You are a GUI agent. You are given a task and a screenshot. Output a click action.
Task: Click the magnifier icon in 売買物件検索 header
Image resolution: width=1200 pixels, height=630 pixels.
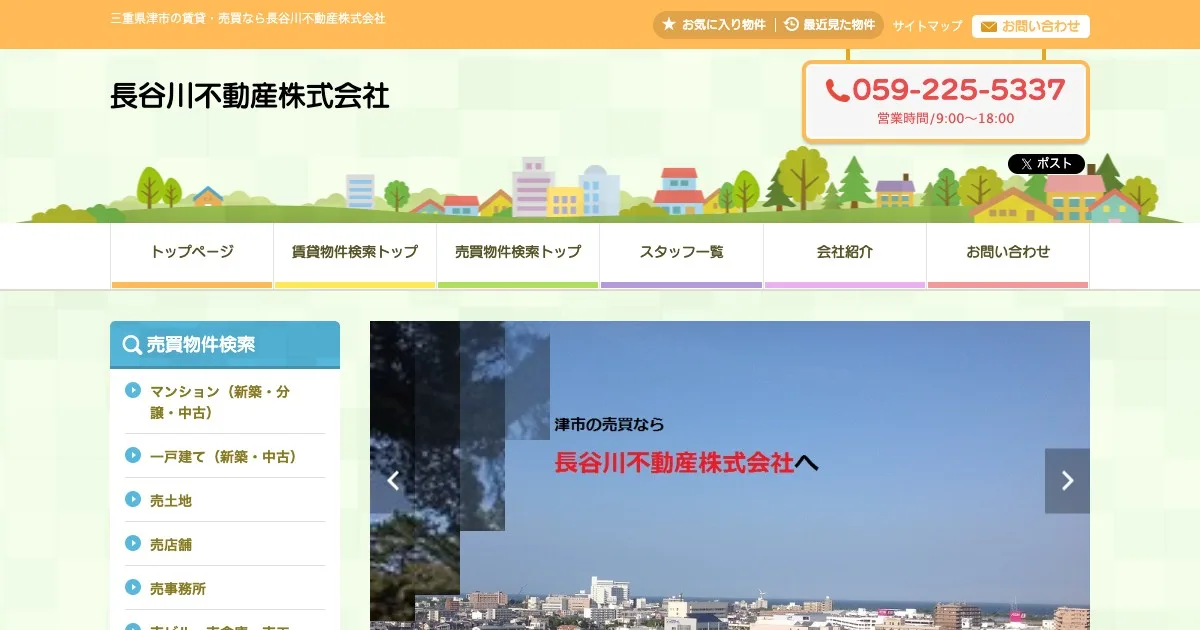pos(131,345)
